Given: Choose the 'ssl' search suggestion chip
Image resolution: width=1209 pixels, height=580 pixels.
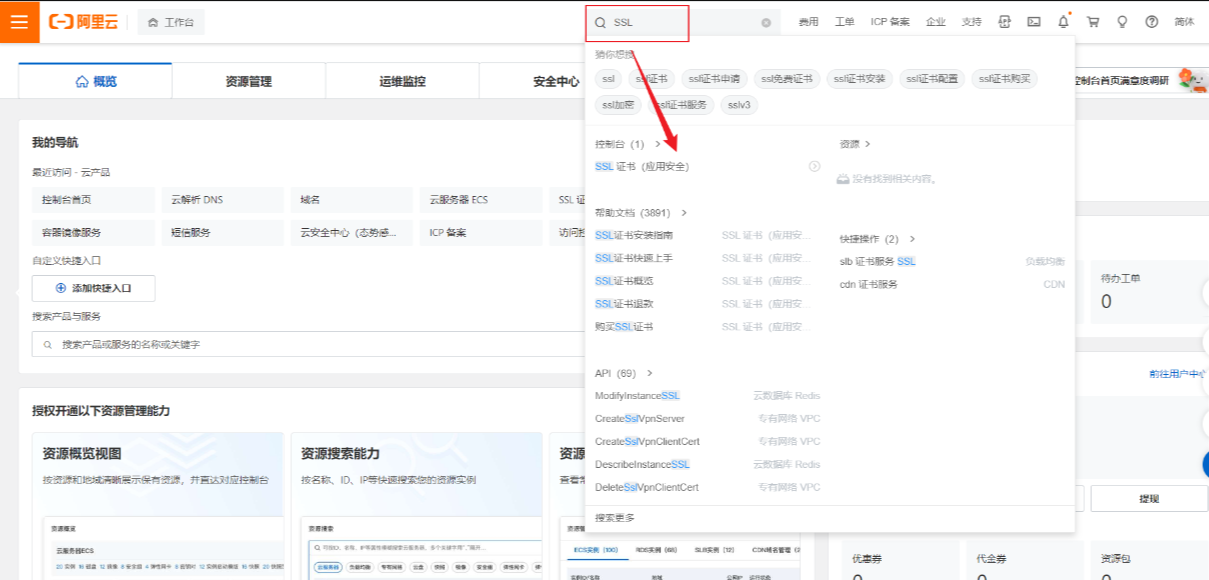Looking at the screenshot, I should [x=608, y=78].
